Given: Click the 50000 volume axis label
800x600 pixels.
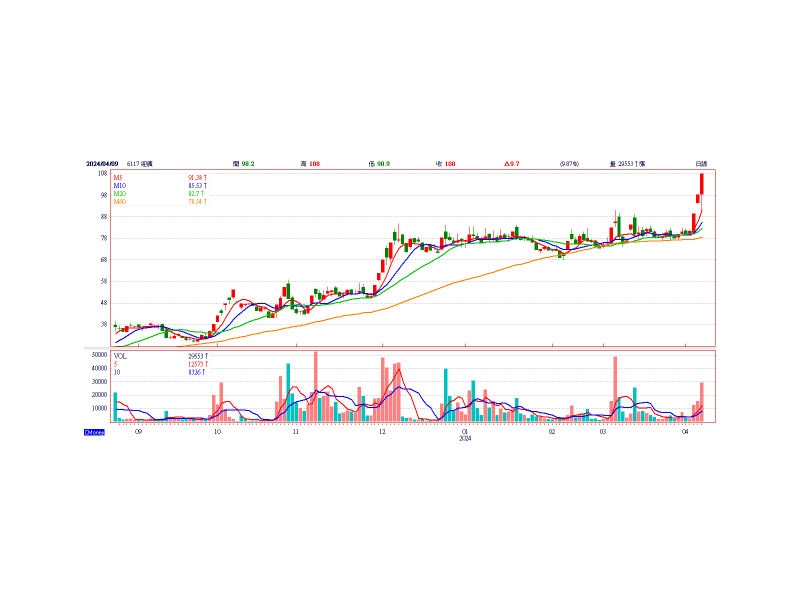Looking at the screenshot, I should tap(98, 354).
